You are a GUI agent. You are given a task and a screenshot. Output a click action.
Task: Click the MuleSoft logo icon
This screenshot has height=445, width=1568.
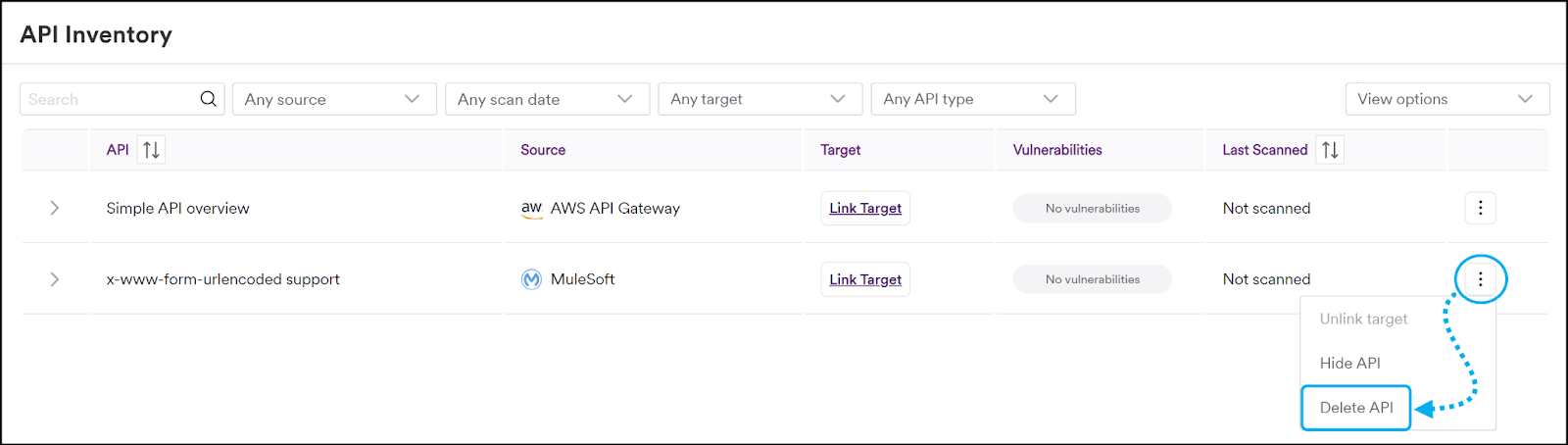coord(531,279)
